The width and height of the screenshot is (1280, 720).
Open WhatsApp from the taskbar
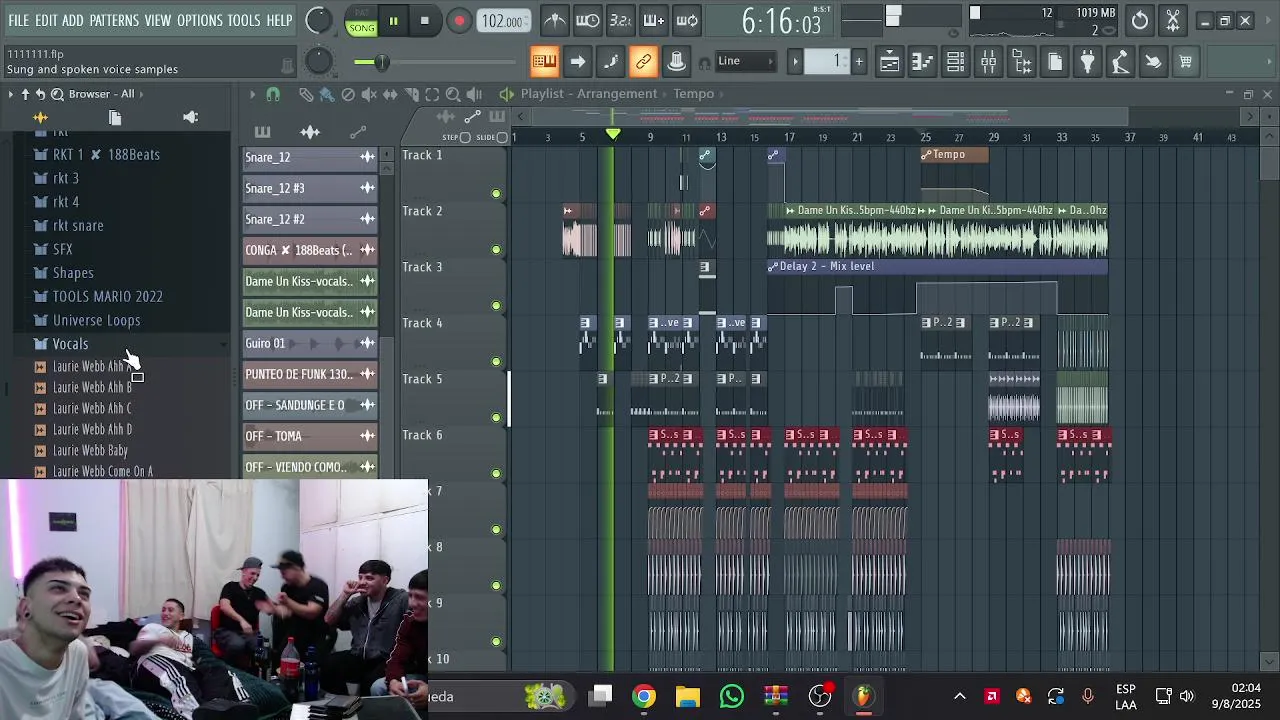click(x=732, y=696)
